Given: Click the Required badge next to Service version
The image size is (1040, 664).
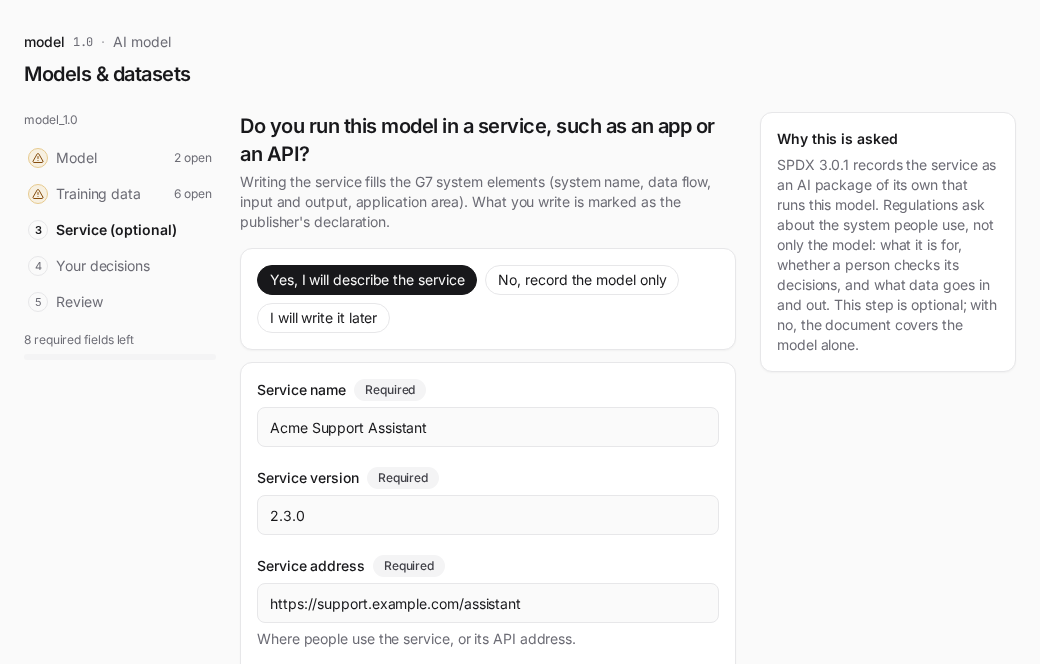Looking at the screenshot, I should [x=403, y=478].
